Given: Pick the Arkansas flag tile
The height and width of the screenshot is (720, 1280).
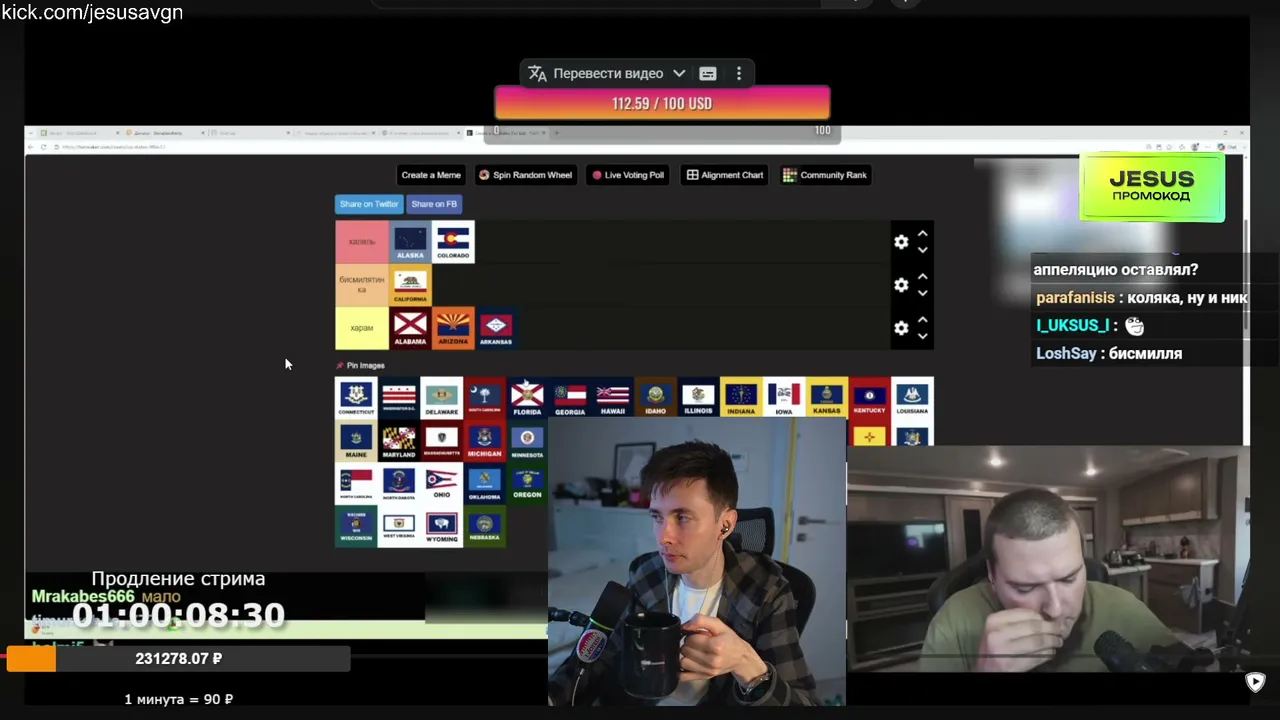Looking at the screenshot, I should 496,328.
